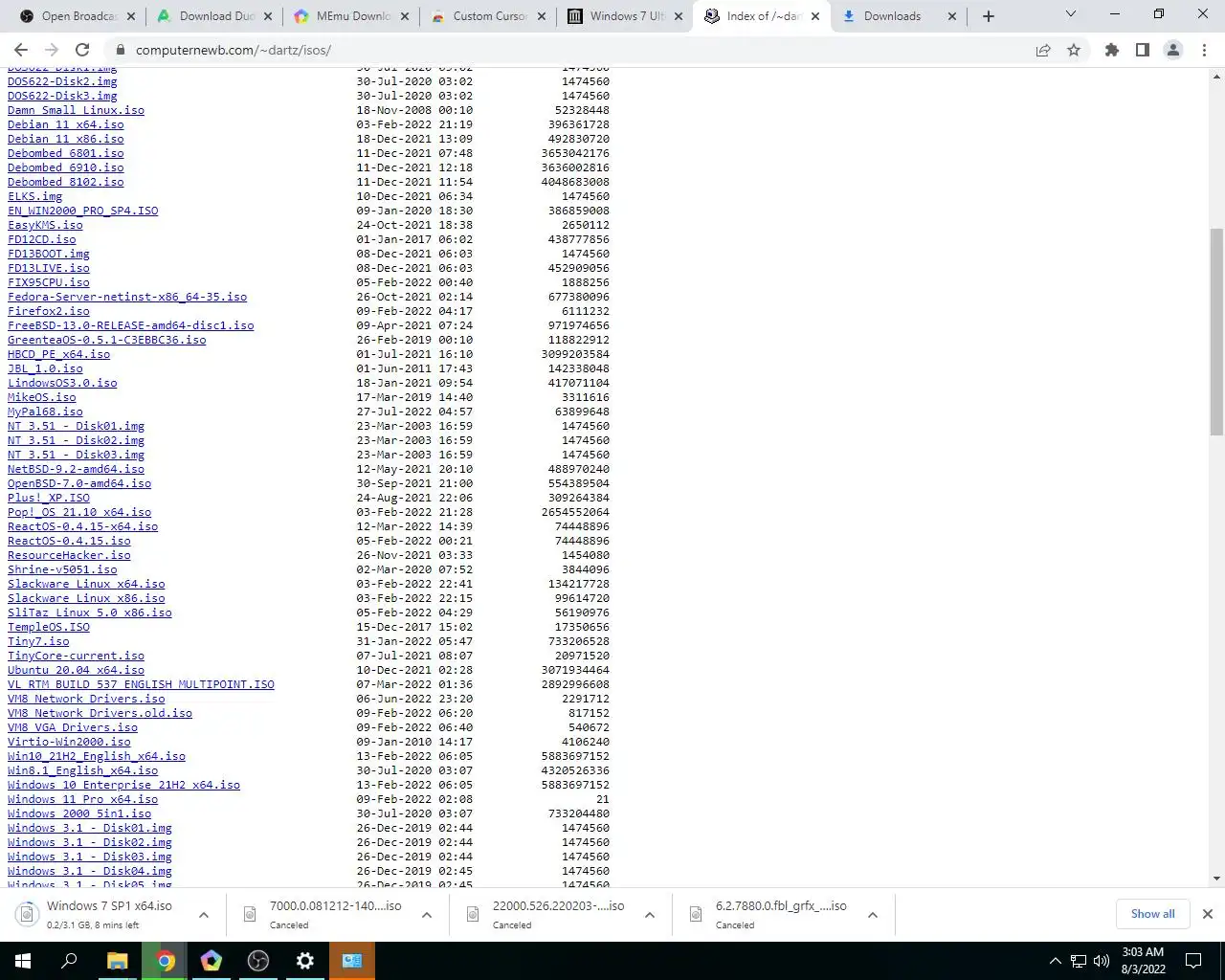Open the Chrome three-dot menu
The width and height of the screenshot is (1225, 980).
pyautogui.click(x=1204, y=50)
